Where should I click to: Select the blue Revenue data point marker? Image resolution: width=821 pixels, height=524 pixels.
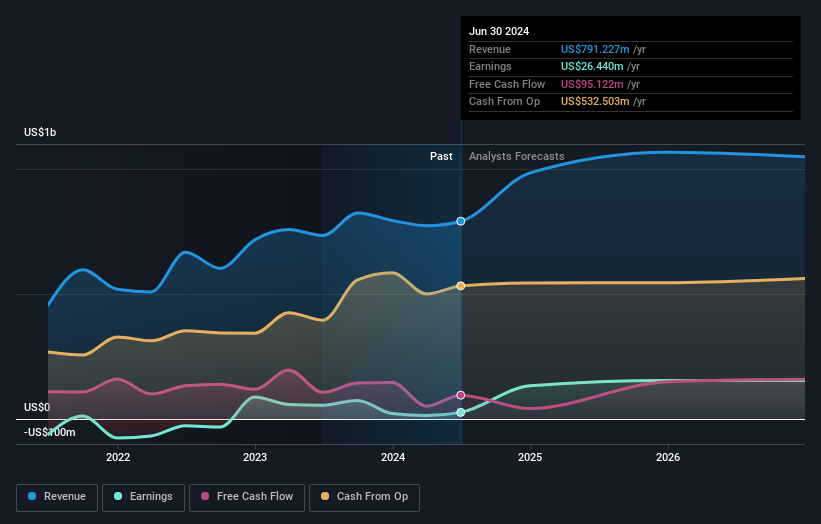(461, 221)
